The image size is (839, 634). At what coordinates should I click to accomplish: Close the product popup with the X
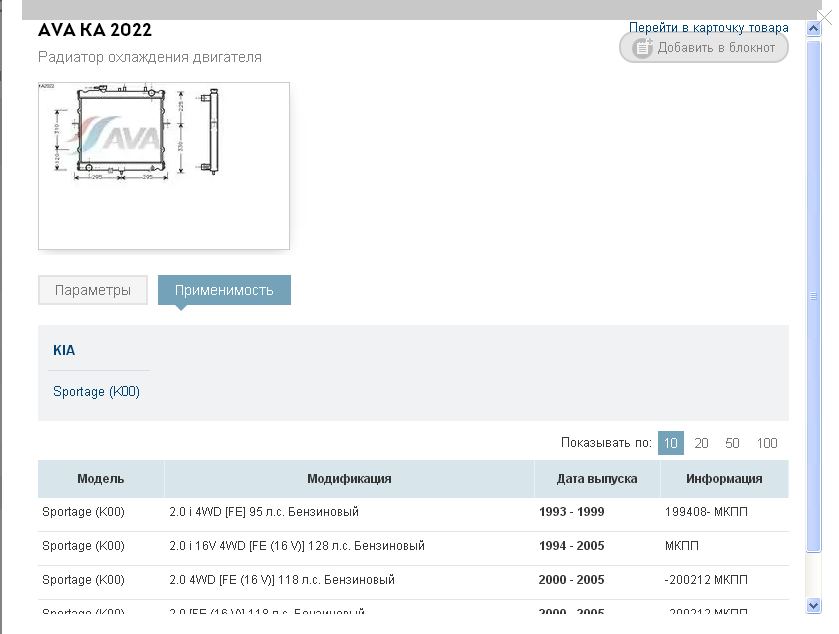coord(825,15)
